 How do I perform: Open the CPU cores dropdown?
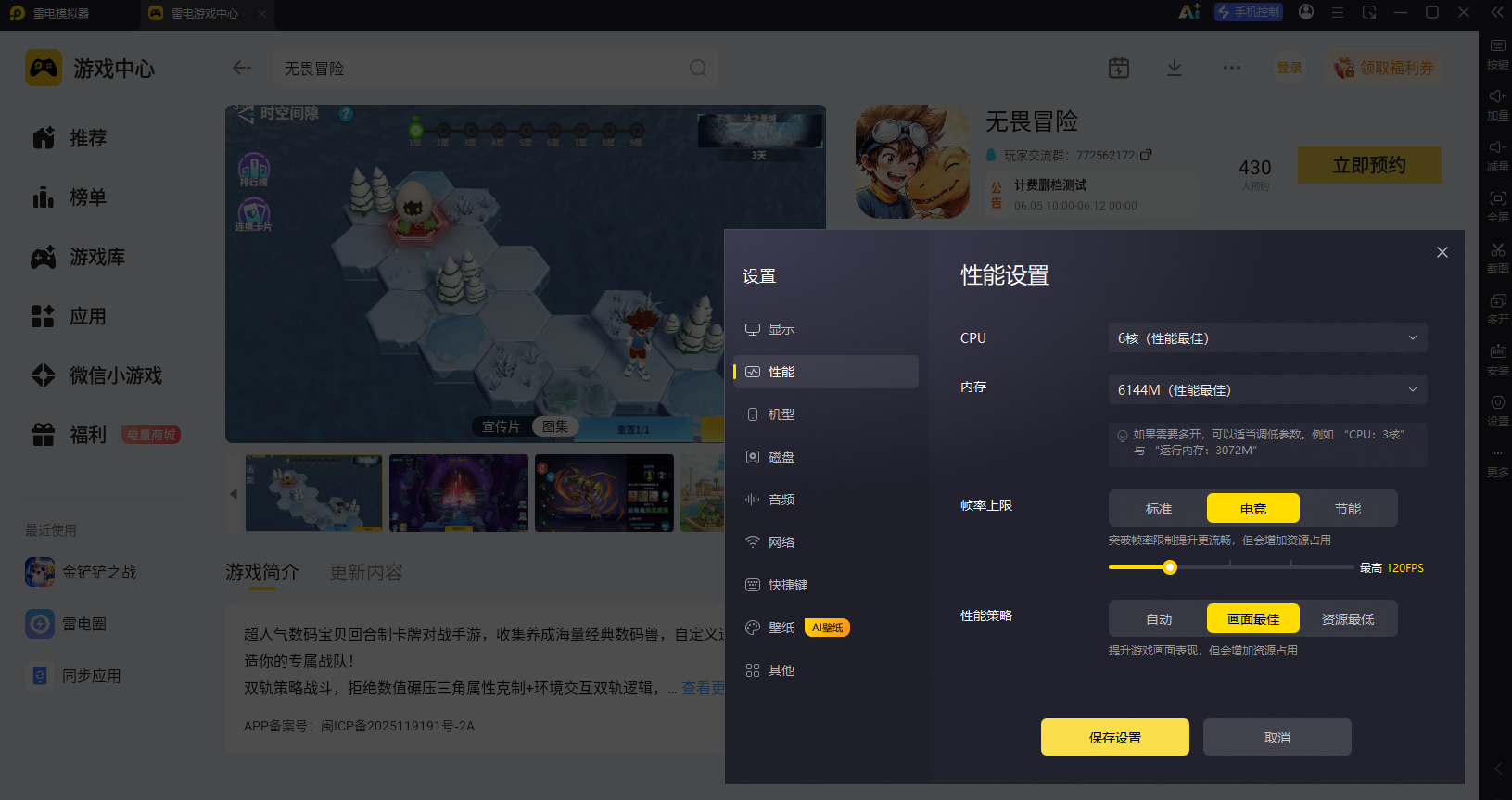1267,338
